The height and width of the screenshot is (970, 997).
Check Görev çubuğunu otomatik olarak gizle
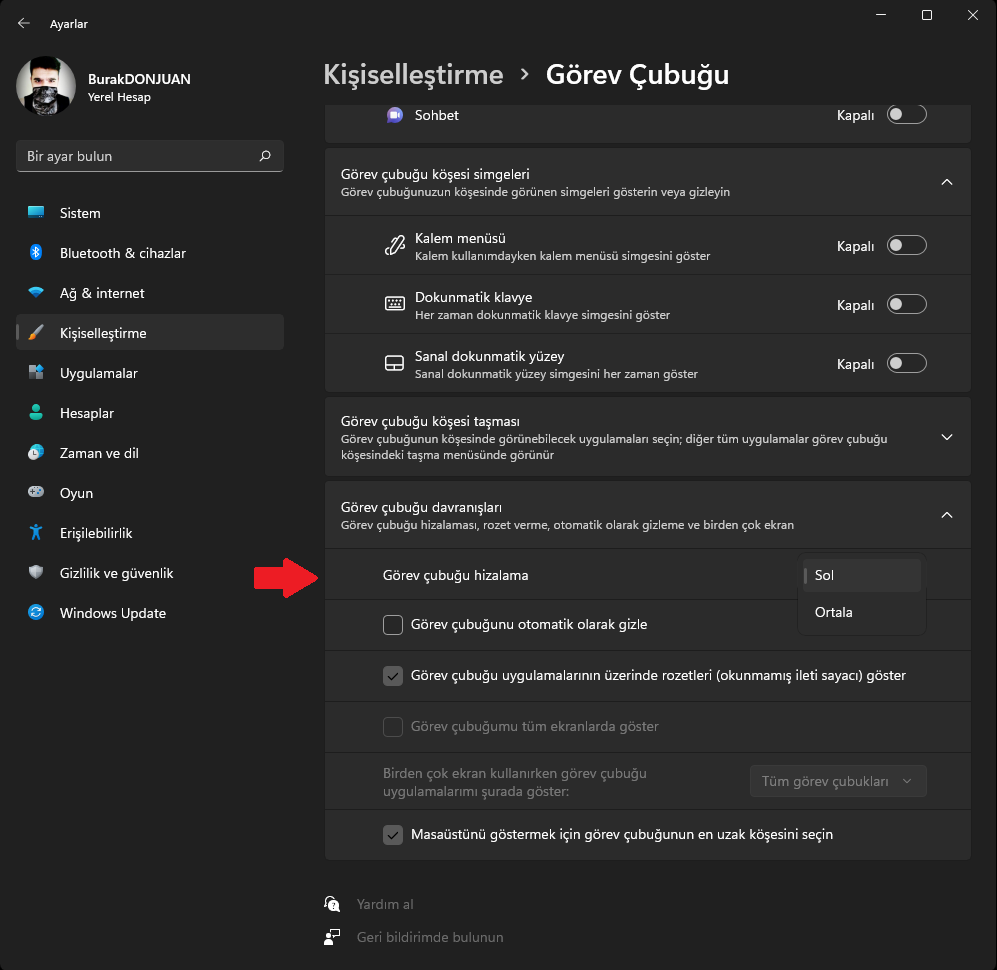point(393,625)
